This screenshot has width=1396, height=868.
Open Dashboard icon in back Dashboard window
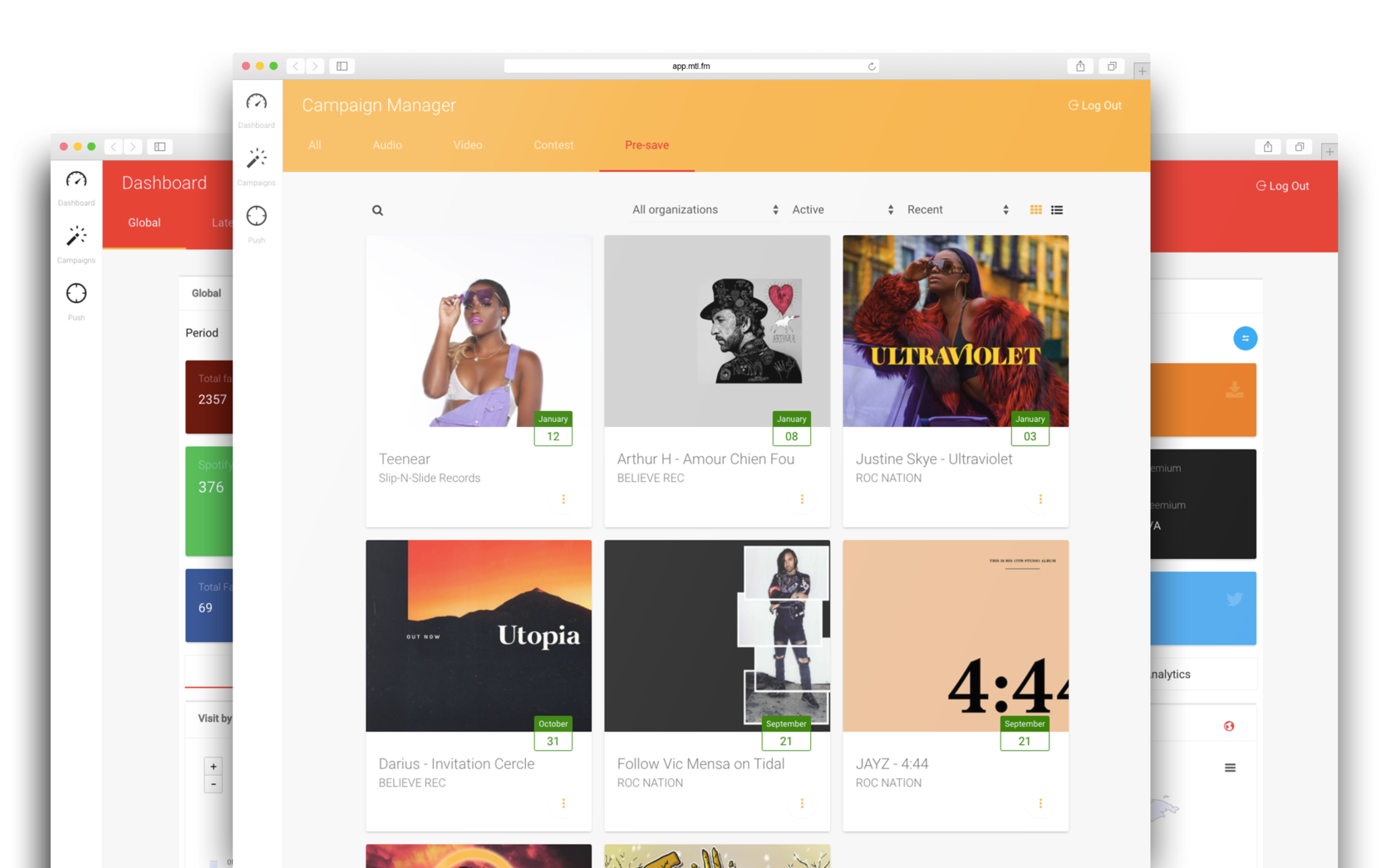coord(76,179)
